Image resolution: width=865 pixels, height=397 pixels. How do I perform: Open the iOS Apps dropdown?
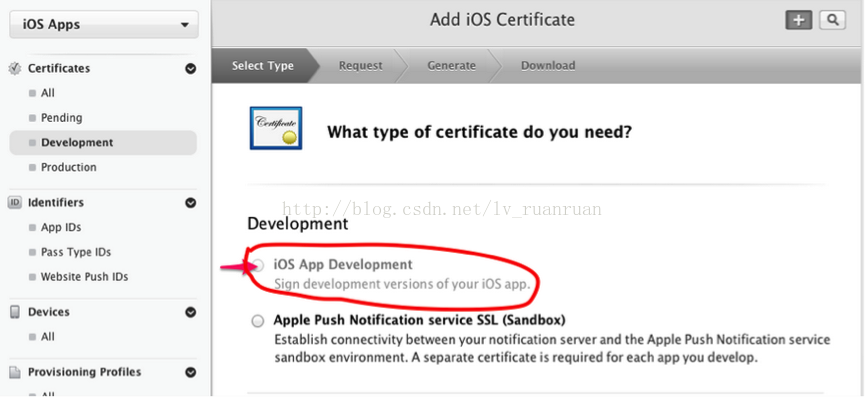(x=104, y=25)
